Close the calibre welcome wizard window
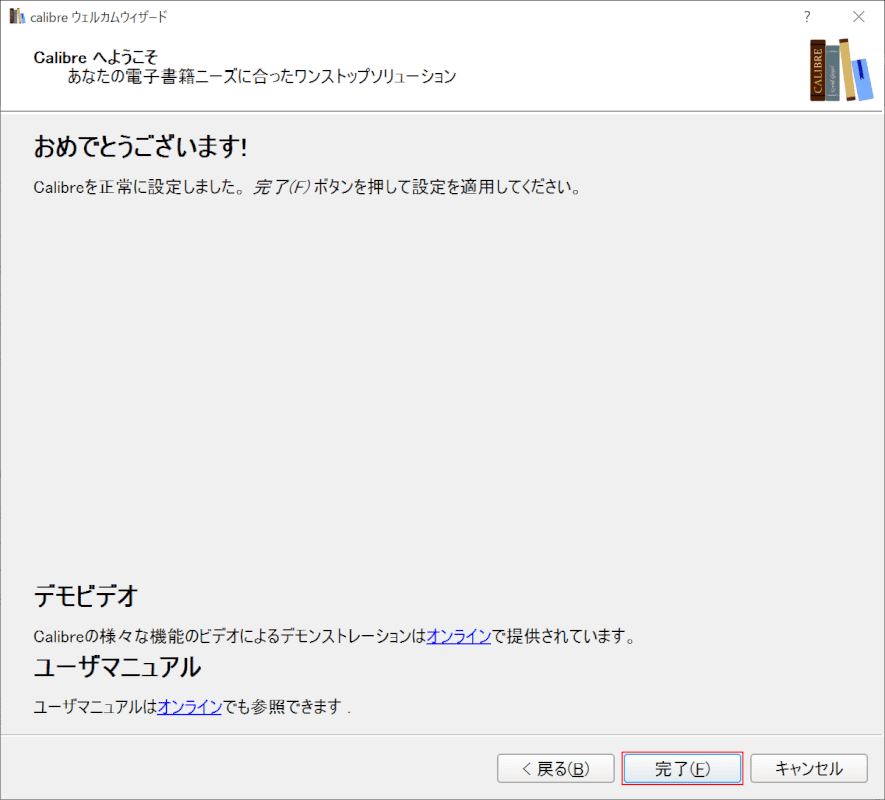The height and width of the screenshot is (800, 885). click(858, 17)
